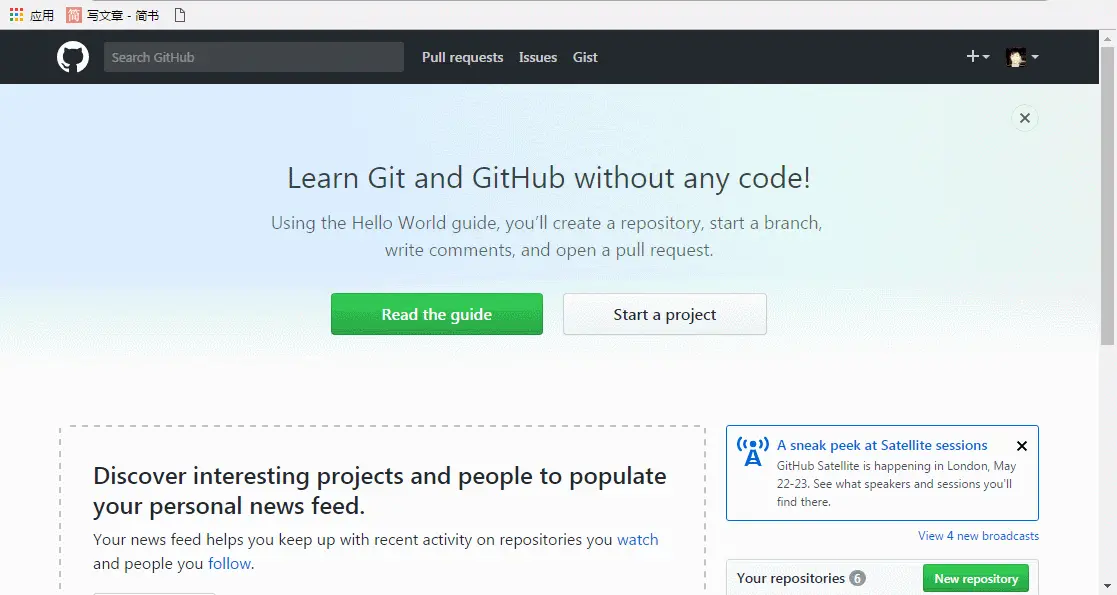The image size is (1117, 595).
Task: Focus the Search GitHub field
Action: pyautogui.click(x=254, y=57)
